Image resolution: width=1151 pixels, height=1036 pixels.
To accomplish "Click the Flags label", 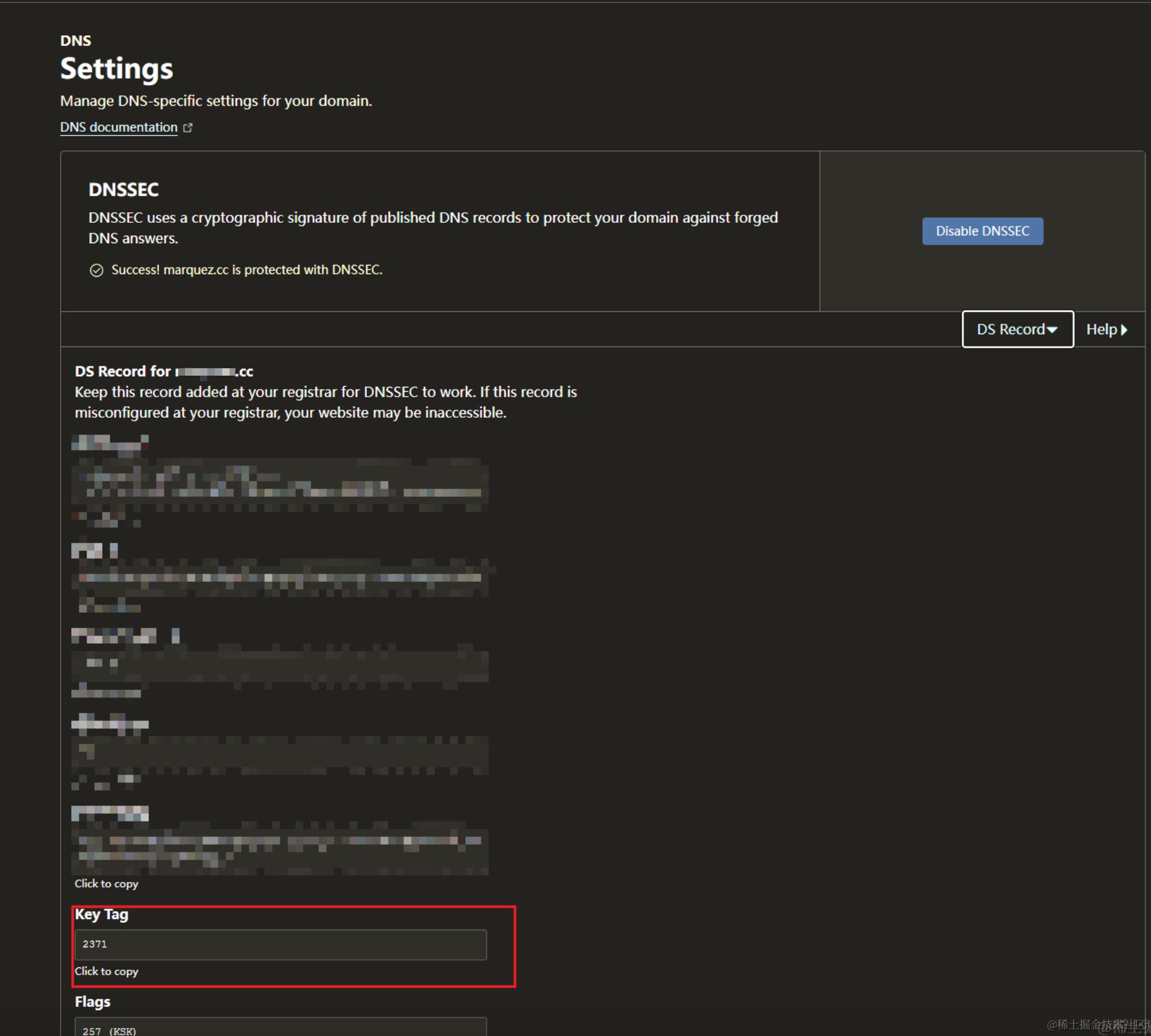I will click(x=93, y=1002).
